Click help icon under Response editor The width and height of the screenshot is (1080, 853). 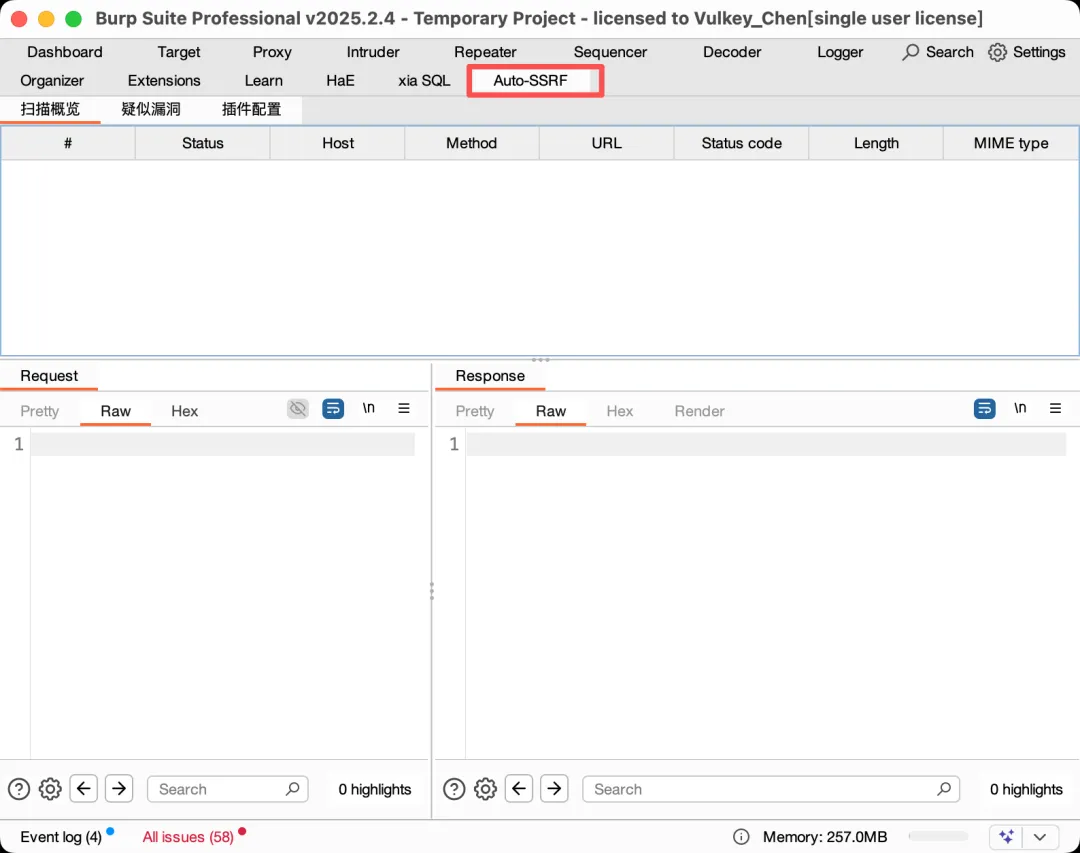[x=454, y=789]
